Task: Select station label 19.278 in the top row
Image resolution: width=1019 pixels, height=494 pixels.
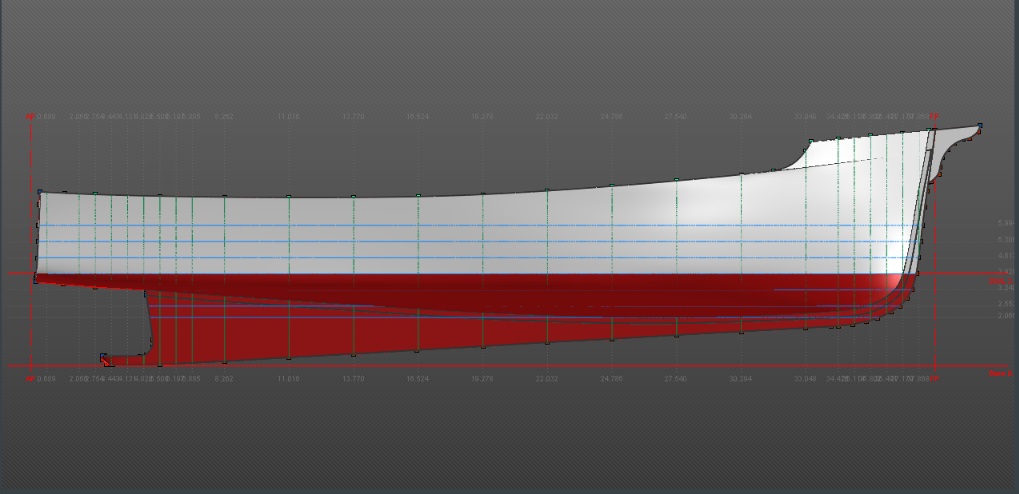Action: click(x=482, y=117)
